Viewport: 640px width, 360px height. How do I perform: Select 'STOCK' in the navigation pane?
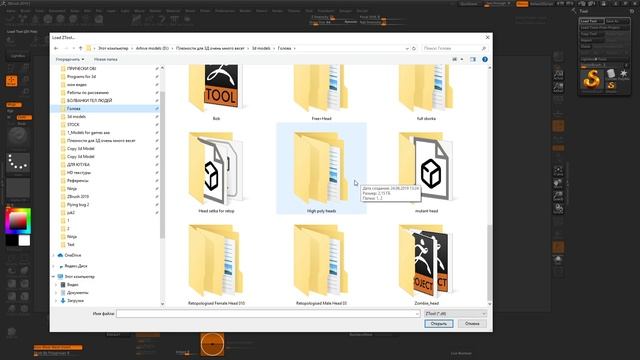(x=73, y=124)
